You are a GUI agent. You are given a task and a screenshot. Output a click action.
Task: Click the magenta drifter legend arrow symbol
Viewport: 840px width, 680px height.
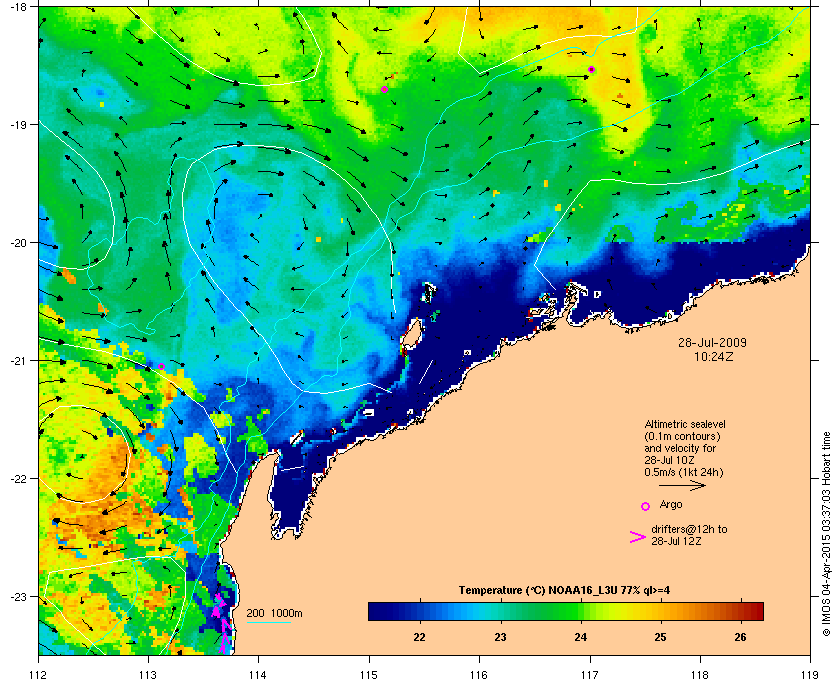(638, 537)
